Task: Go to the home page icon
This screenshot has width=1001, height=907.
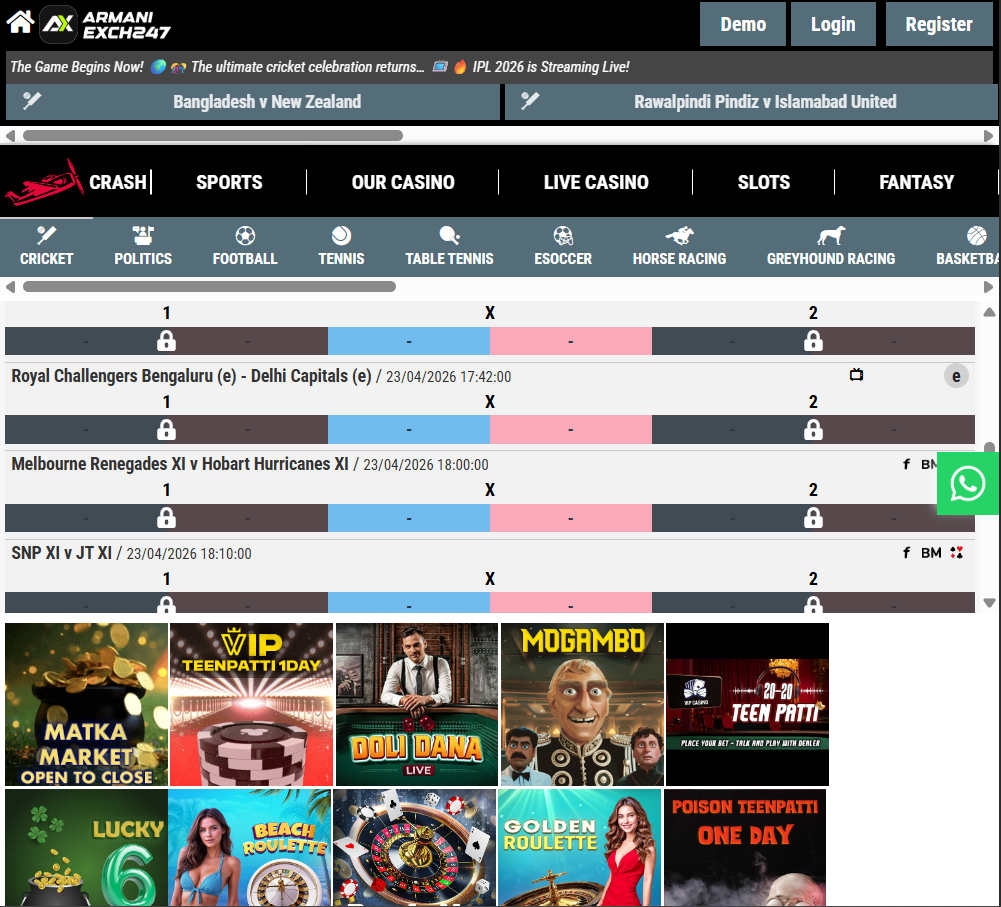Action: (x=20, y=22)
